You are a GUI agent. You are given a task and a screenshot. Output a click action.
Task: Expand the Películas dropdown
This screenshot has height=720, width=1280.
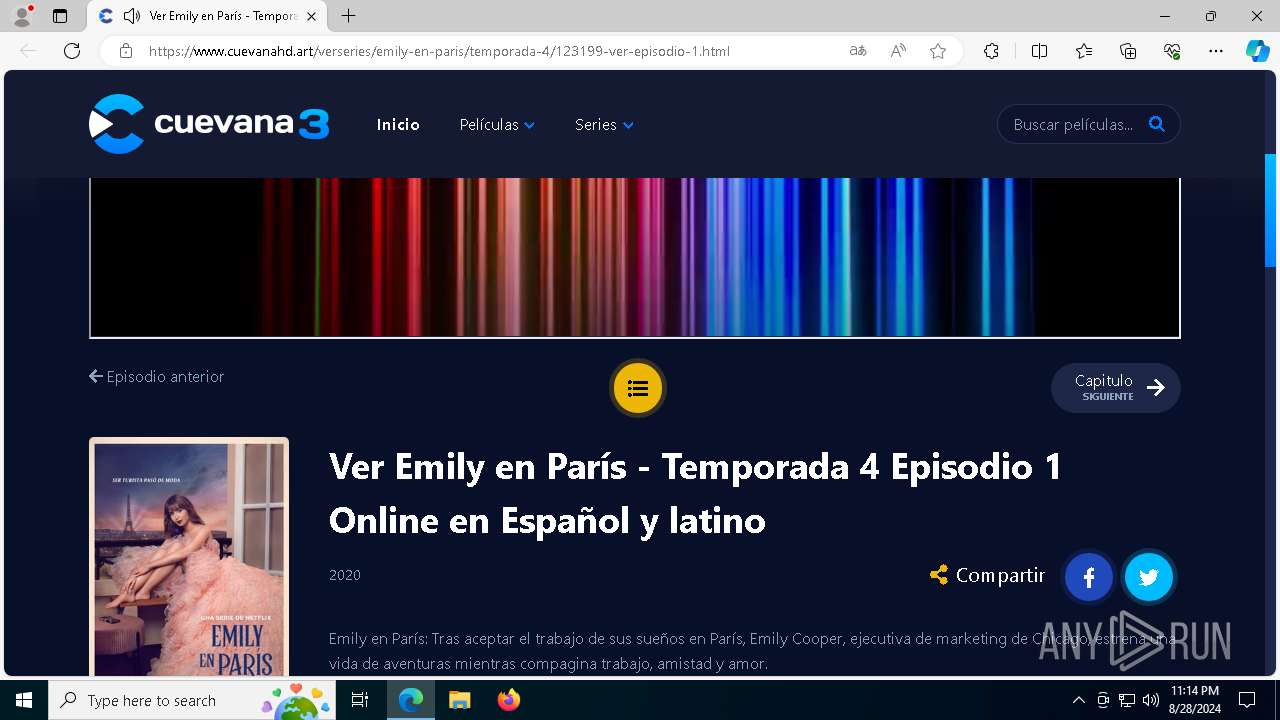coord(497,125)
